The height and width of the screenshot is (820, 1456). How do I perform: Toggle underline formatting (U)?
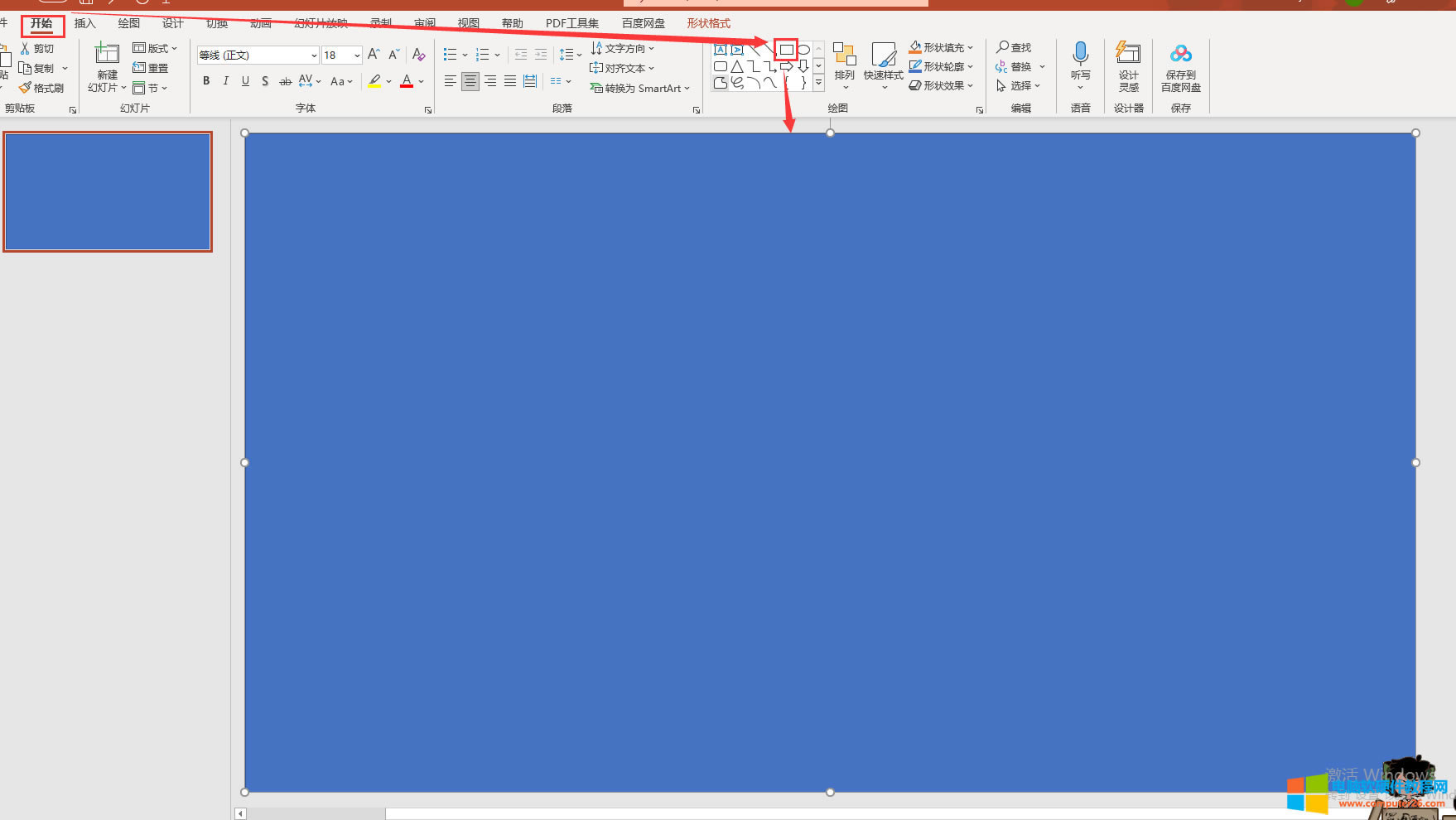tap(245, 81)
